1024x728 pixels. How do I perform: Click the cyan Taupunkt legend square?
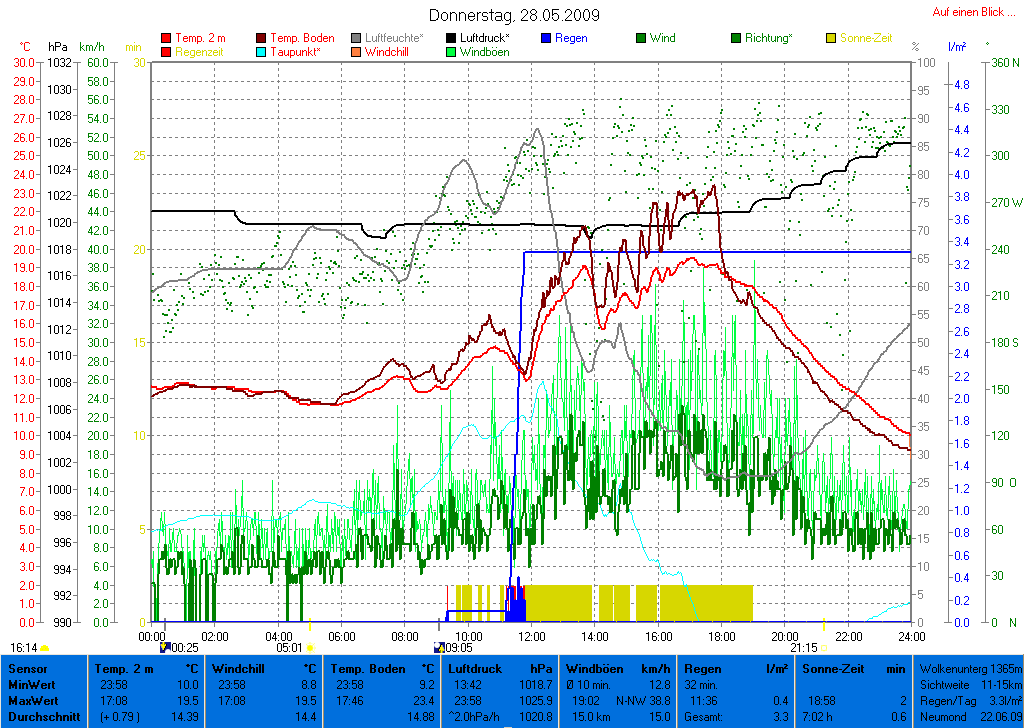click(262, 51)
